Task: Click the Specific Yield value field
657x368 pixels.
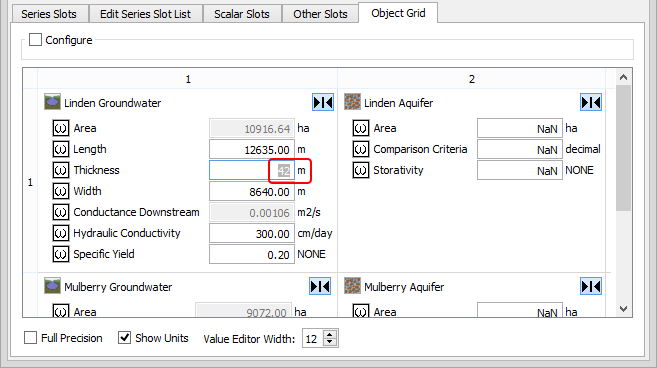Action: (252, 254)
